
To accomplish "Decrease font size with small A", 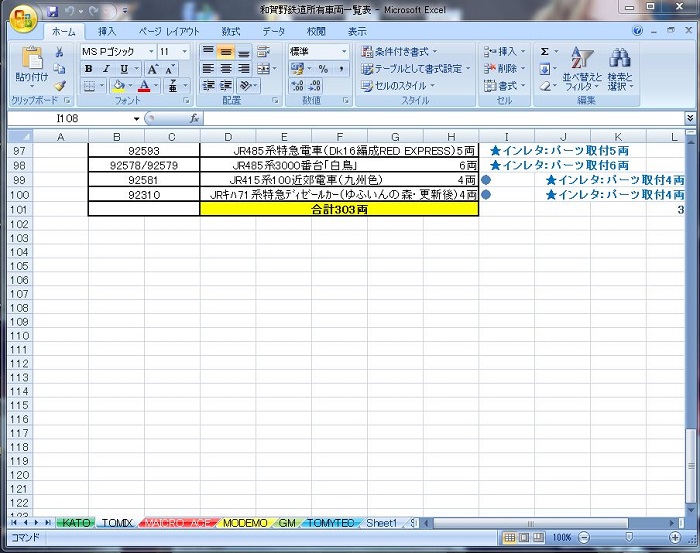I will [x=170, y=69].
